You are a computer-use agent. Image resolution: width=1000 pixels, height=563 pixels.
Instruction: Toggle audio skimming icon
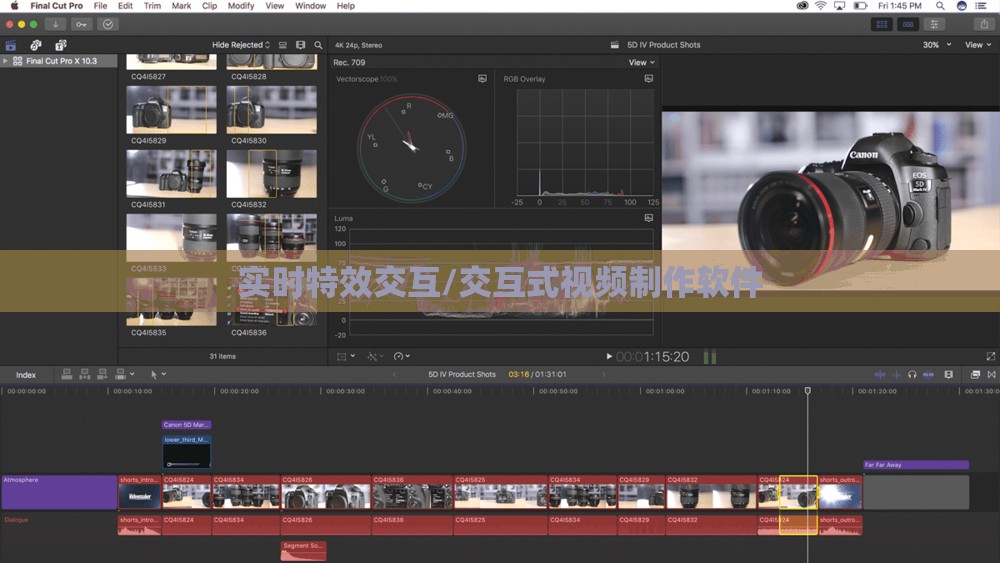(896, 374)
